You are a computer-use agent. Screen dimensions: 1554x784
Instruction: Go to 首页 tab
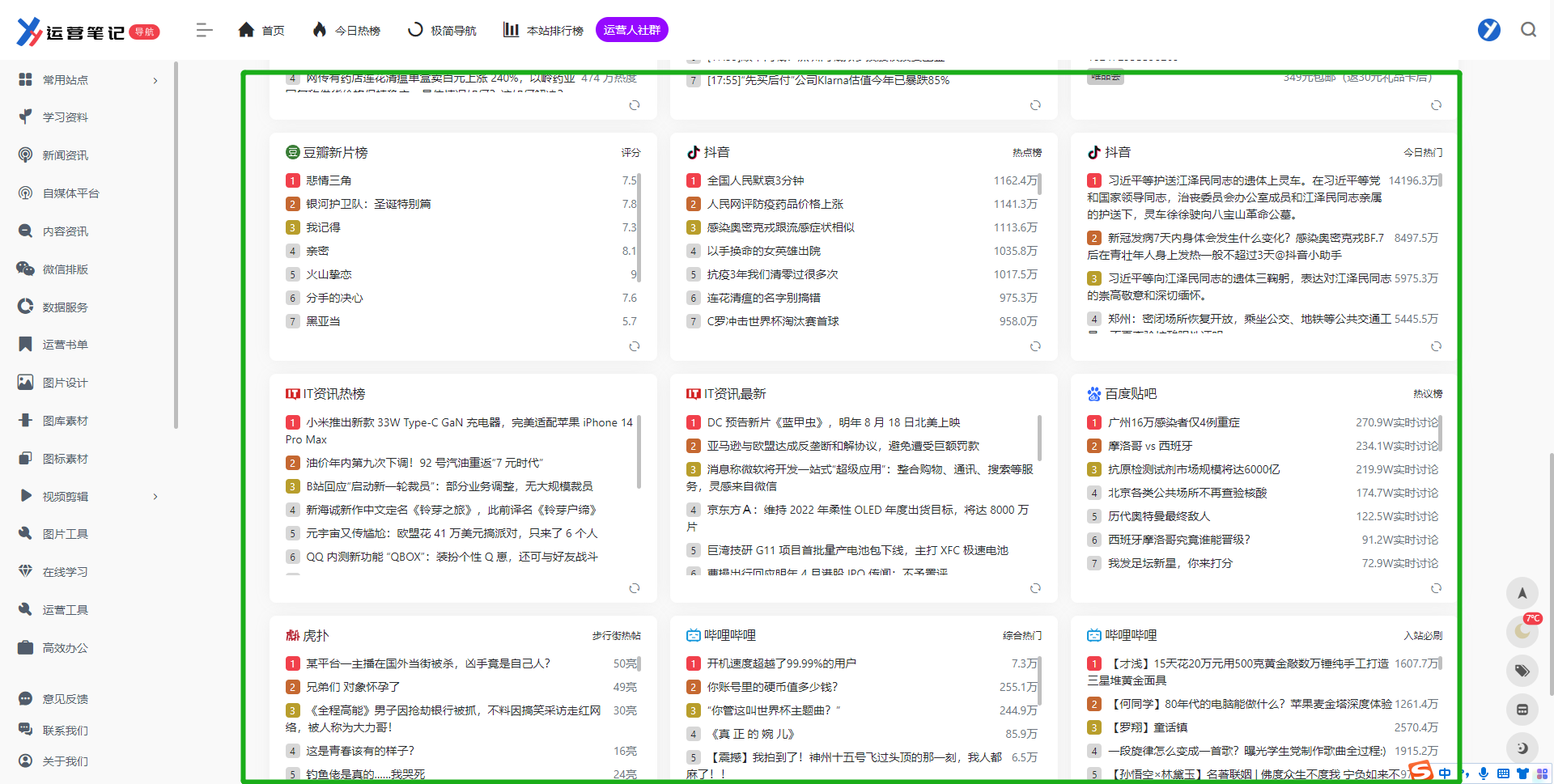261,31
